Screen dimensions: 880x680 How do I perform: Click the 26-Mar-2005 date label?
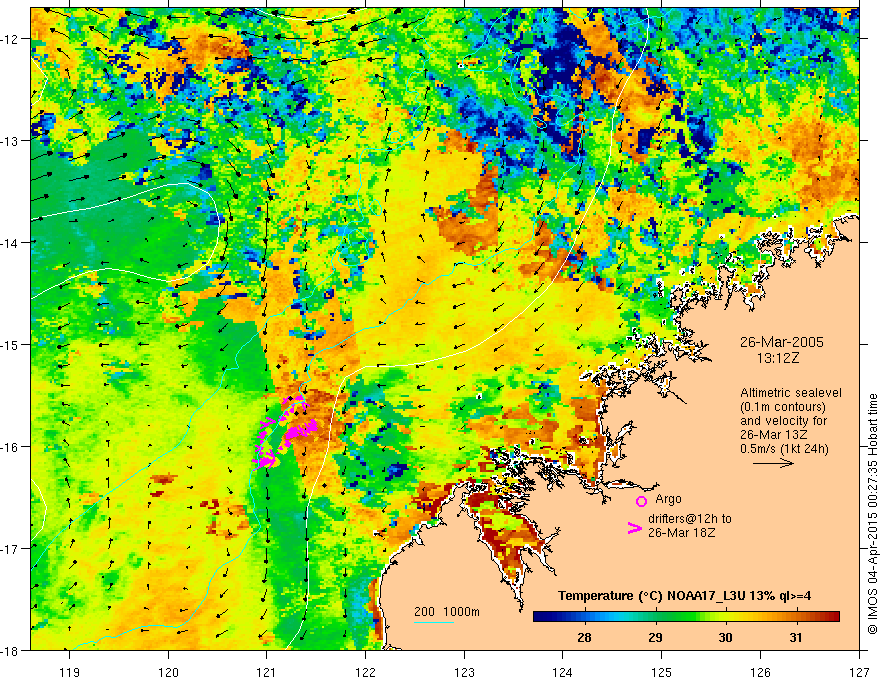click(782, 342)
